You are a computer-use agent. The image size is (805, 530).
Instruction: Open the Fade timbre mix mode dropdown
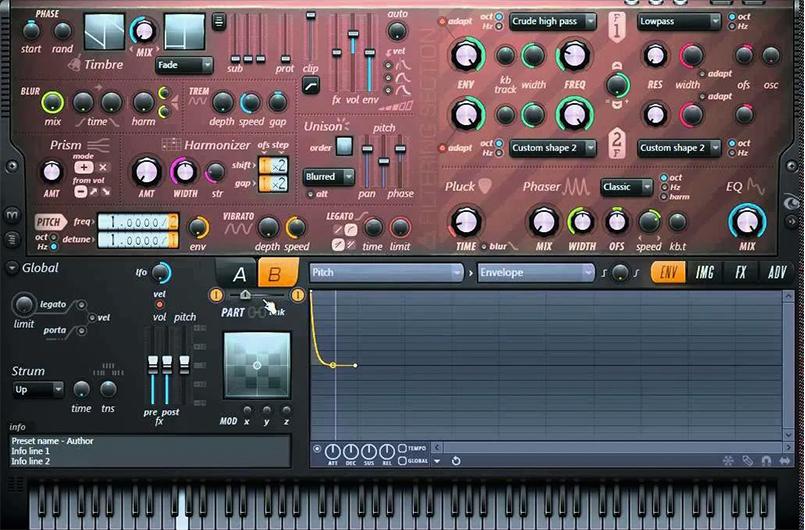[184, 65]
